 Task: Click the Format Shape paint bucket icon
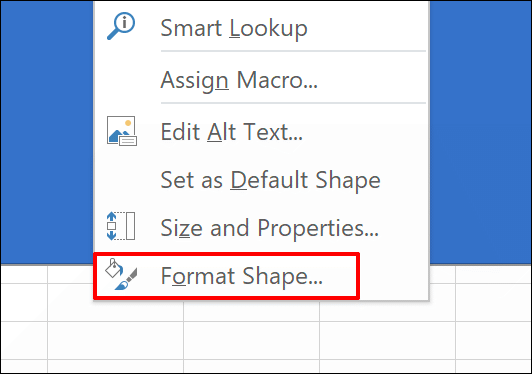121,274
